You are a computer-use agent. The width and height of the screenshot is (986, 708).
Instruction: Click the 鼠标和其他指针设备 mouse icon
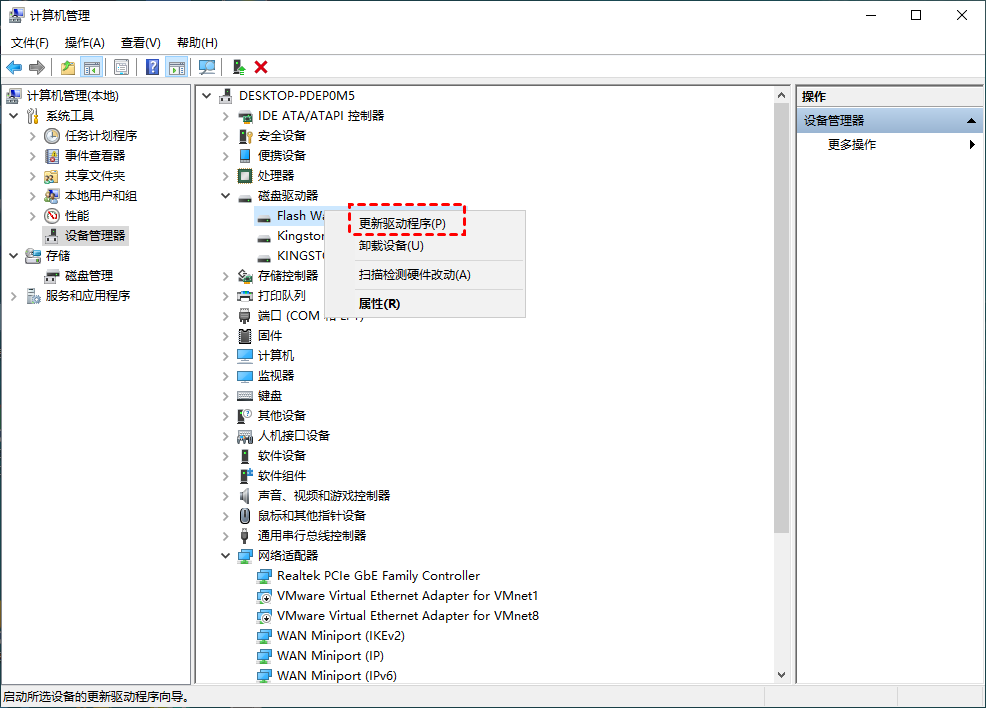245,516
